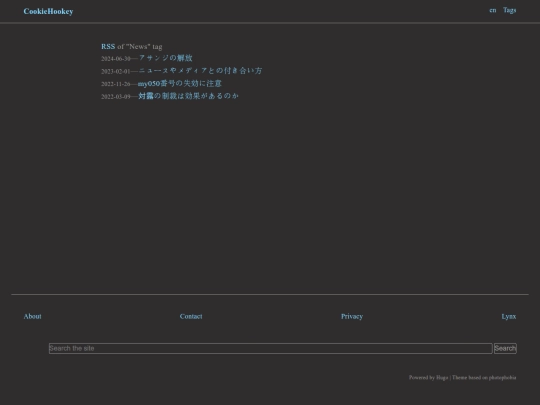Viewport: 540px width, 405px height.
Task: Click the Search button
Action: (505, 348)
